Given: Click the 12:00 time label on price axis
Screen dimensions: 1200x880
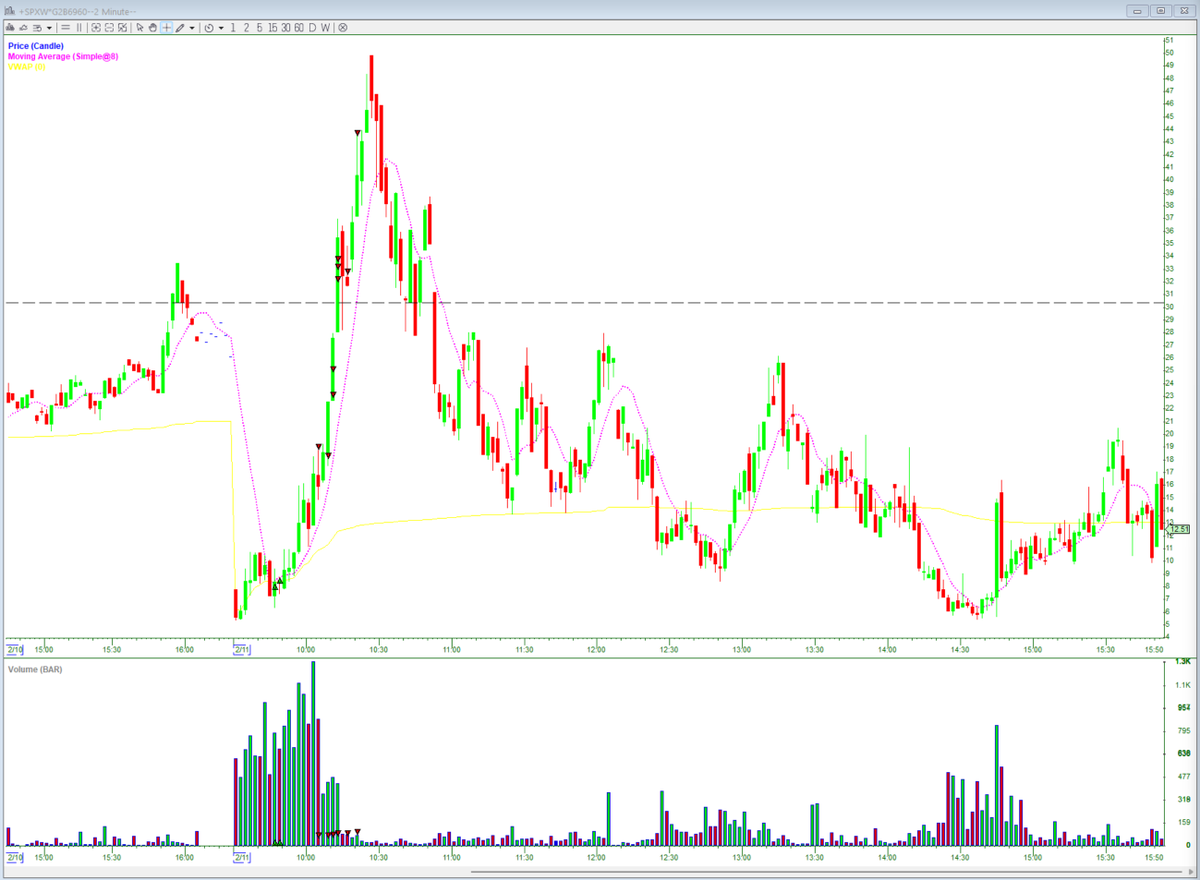Looking at the screenshot, I should [596, 648].
